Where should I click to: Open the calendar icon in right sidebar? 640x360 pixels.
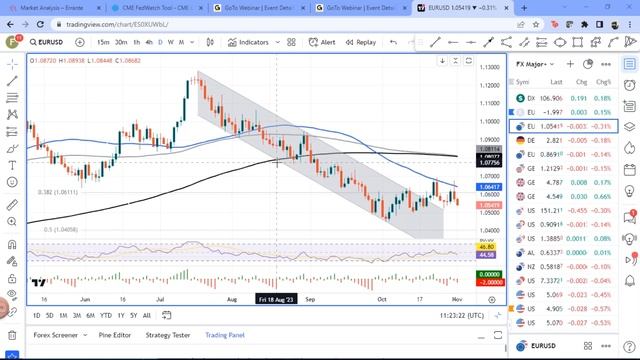point(629,170)
